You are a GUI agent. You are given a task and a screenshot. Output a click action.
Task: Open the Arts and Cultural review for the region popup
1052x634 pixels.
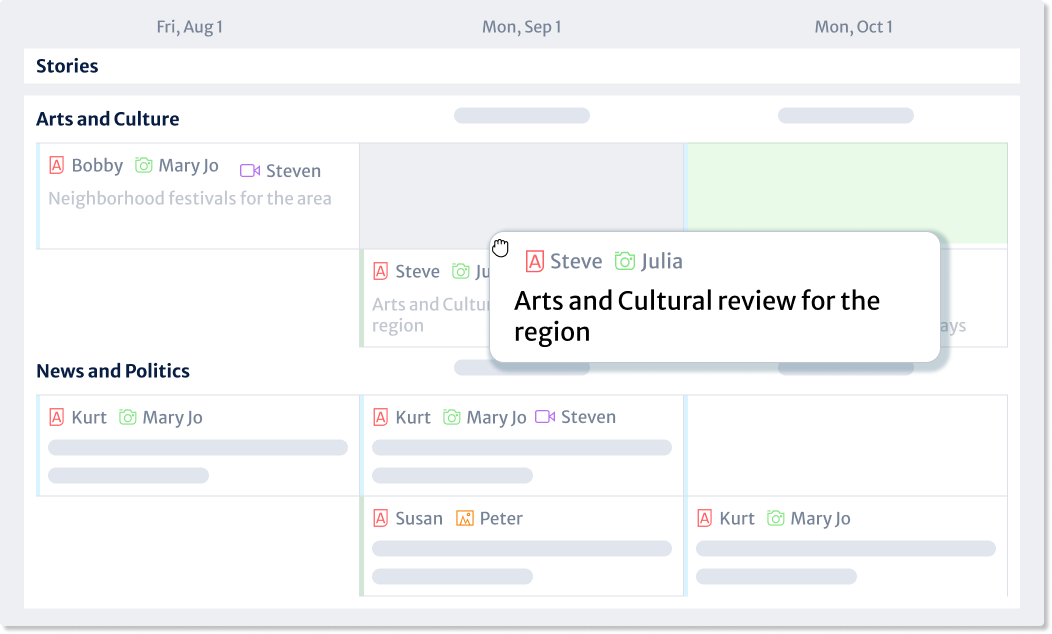pos(695,315)
